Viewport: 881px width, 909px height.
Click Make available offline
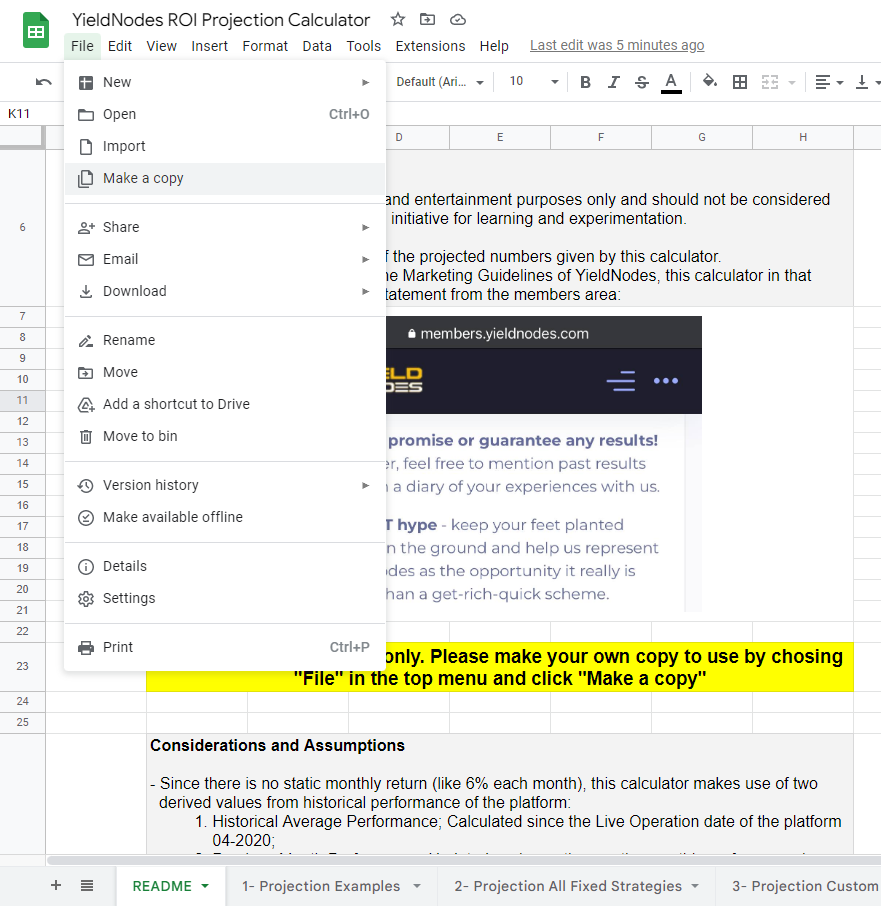[225, 517]
